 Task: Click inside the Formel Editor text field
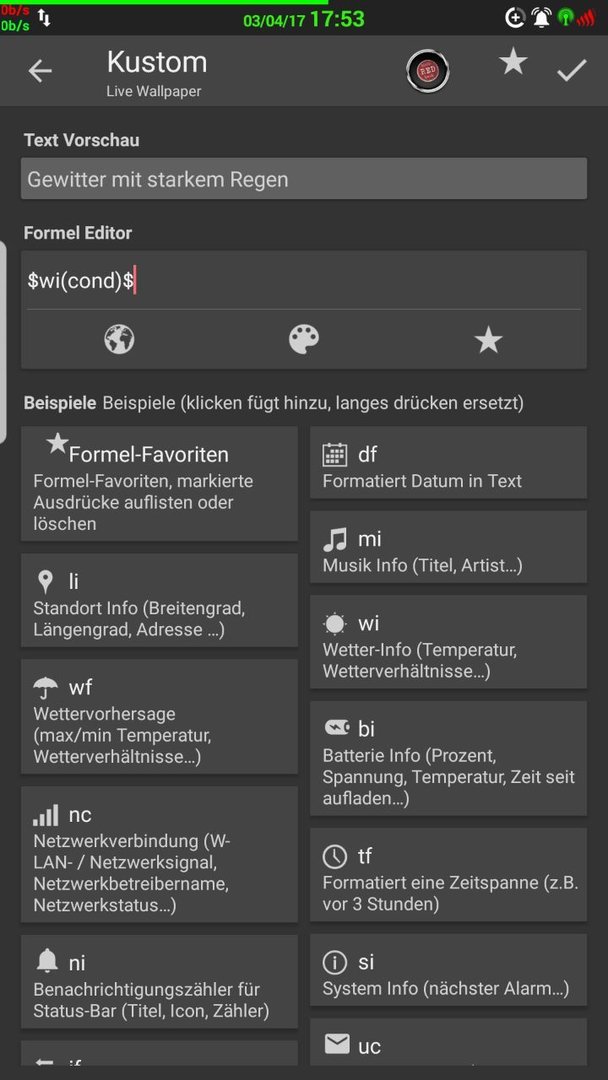304,281
